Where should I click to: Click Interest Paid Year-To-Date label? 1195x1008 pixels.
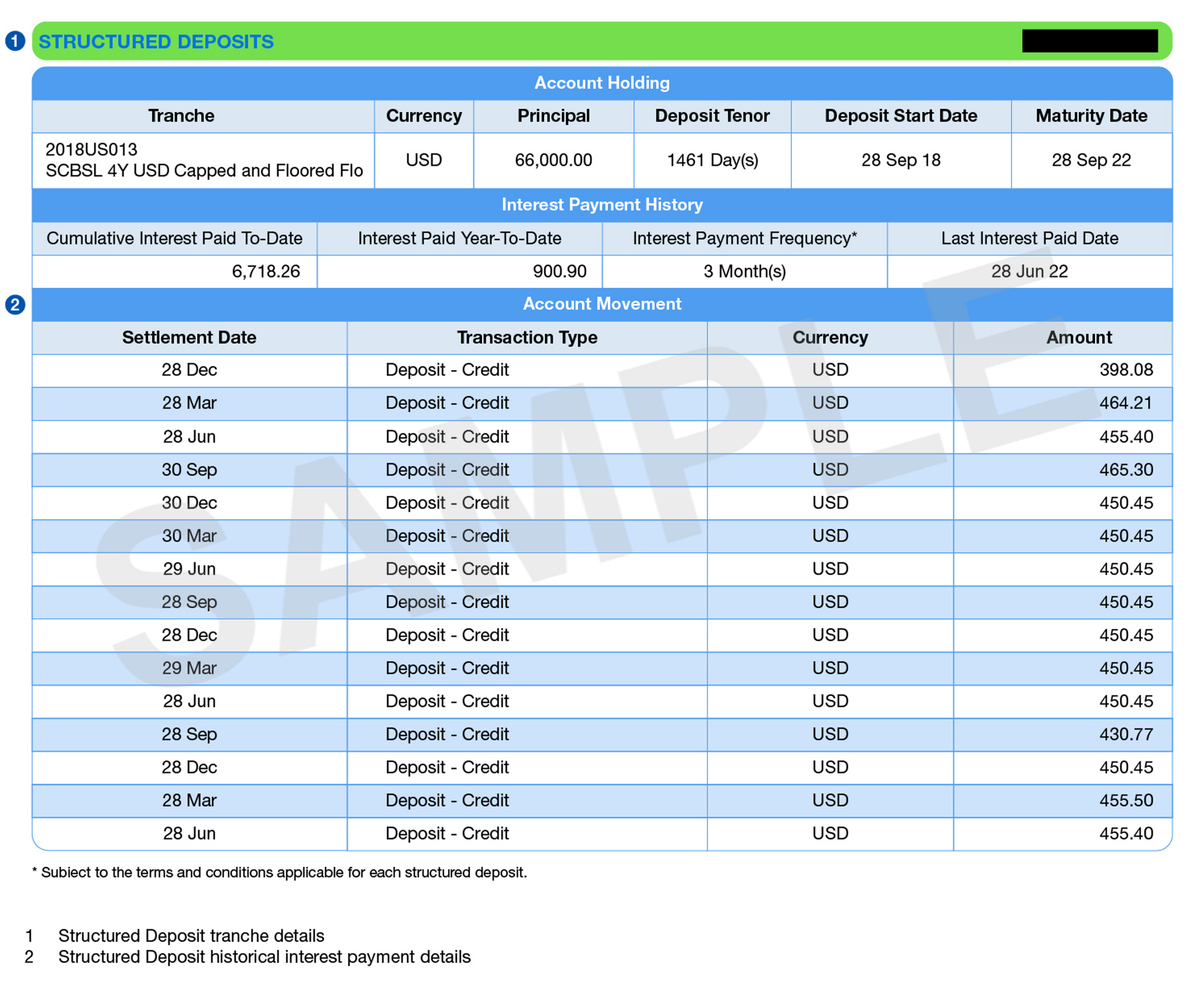pos(459,239)
